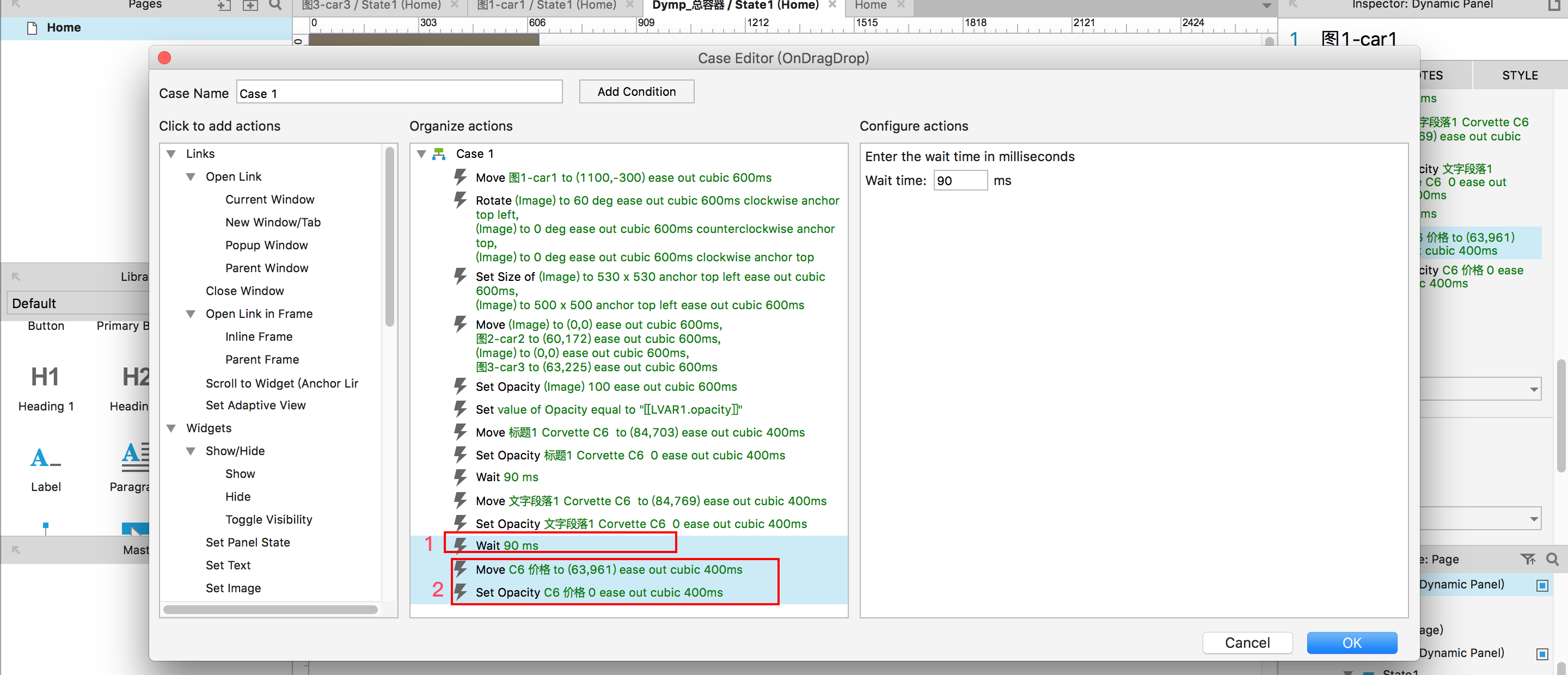The width and height of the screenshot is (1568, 675).
Task: Toggle visibility square of lower Dynamic Panel row
Action: pos(1542,654)
